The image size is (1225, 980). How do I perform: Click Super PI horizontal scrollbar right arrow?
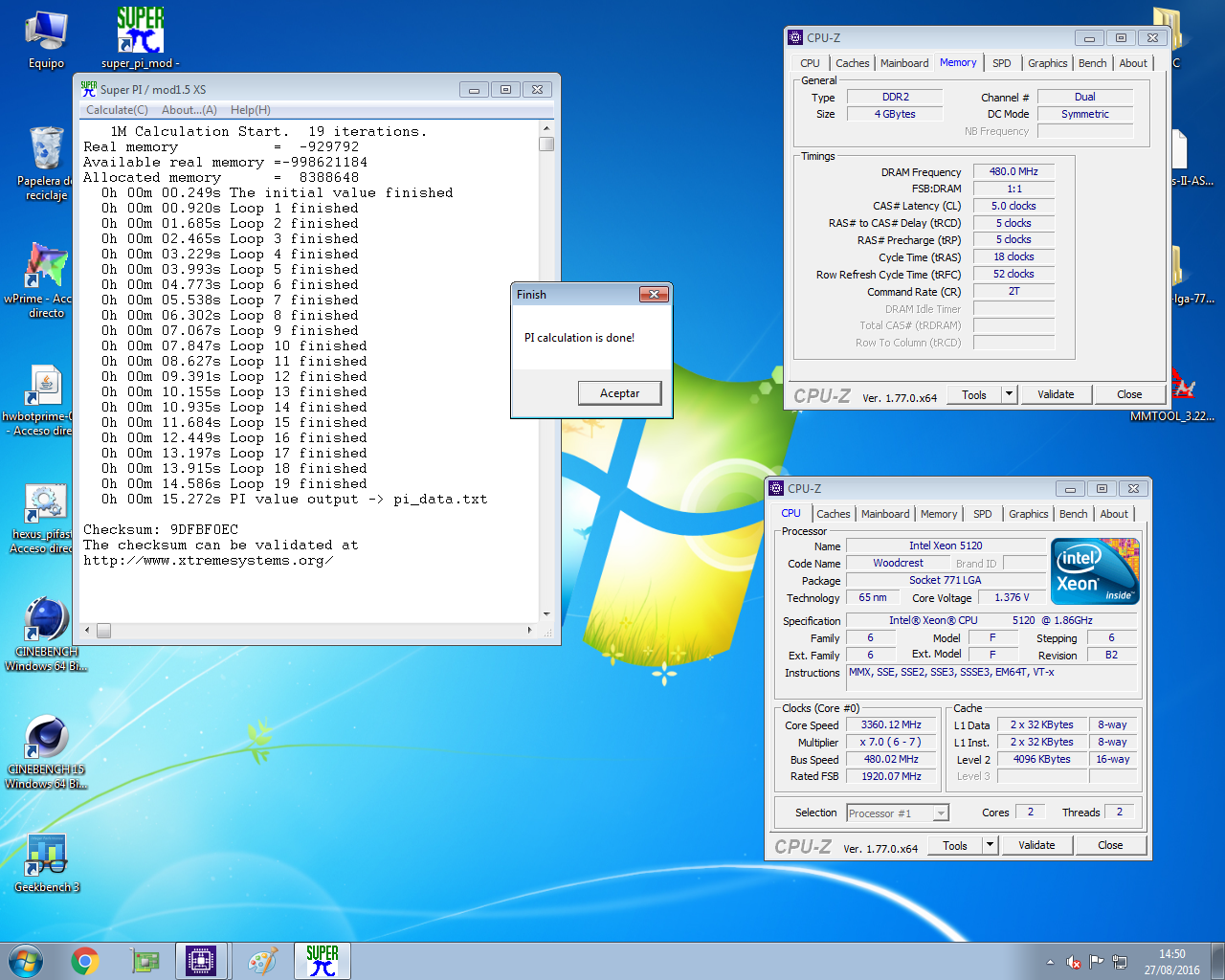click(x=530, y=630)
